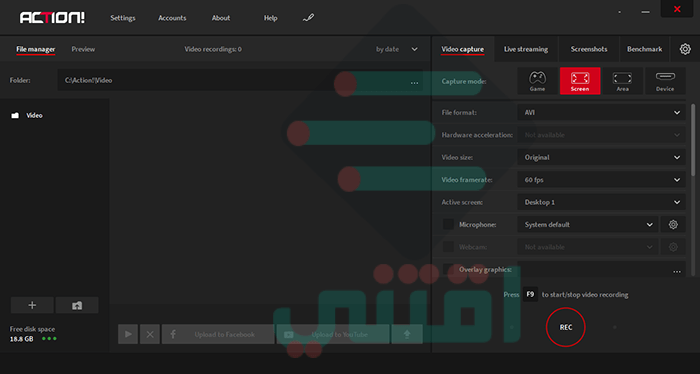This screenshot has width=700, height=374.
Task: Play the selected recording
Action: pos(128,334)
